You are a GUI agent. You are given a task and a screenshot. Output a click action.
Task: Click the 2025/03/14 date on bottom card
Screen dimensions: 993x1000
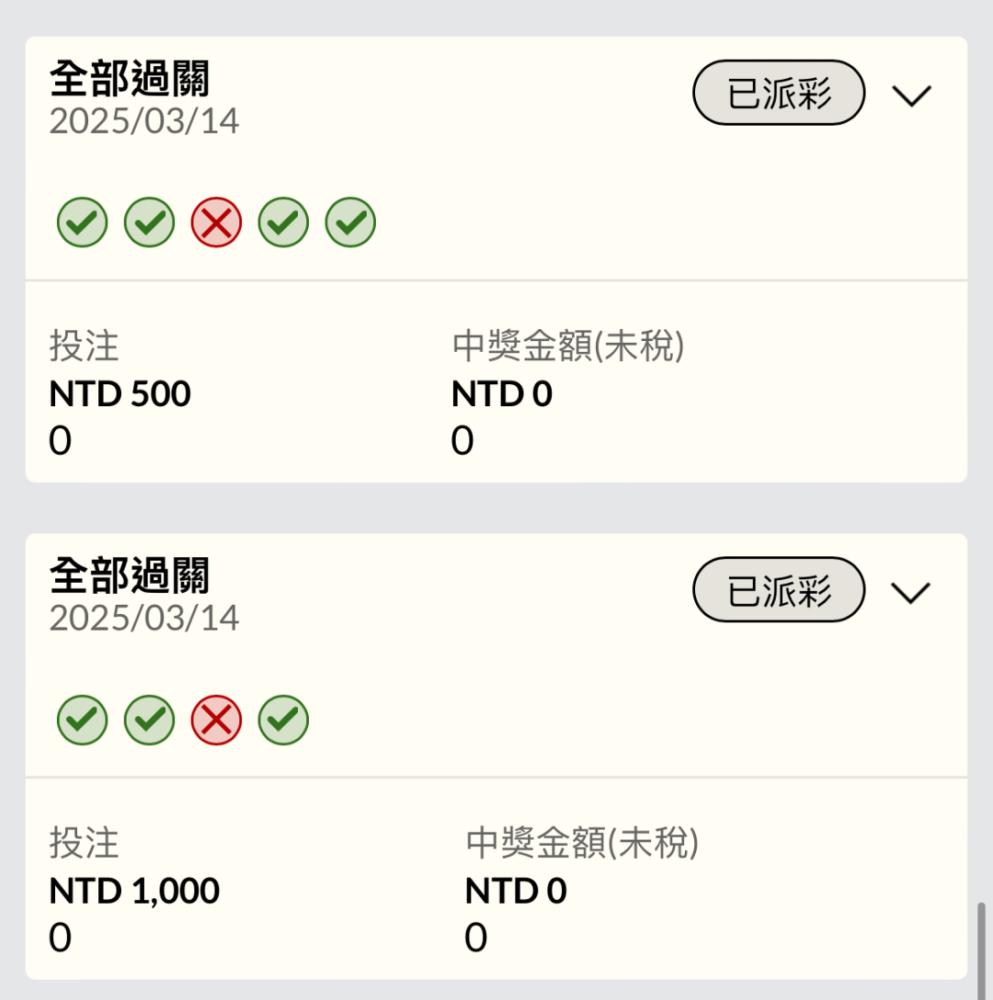pyautogui.click(x=144, y=618)
